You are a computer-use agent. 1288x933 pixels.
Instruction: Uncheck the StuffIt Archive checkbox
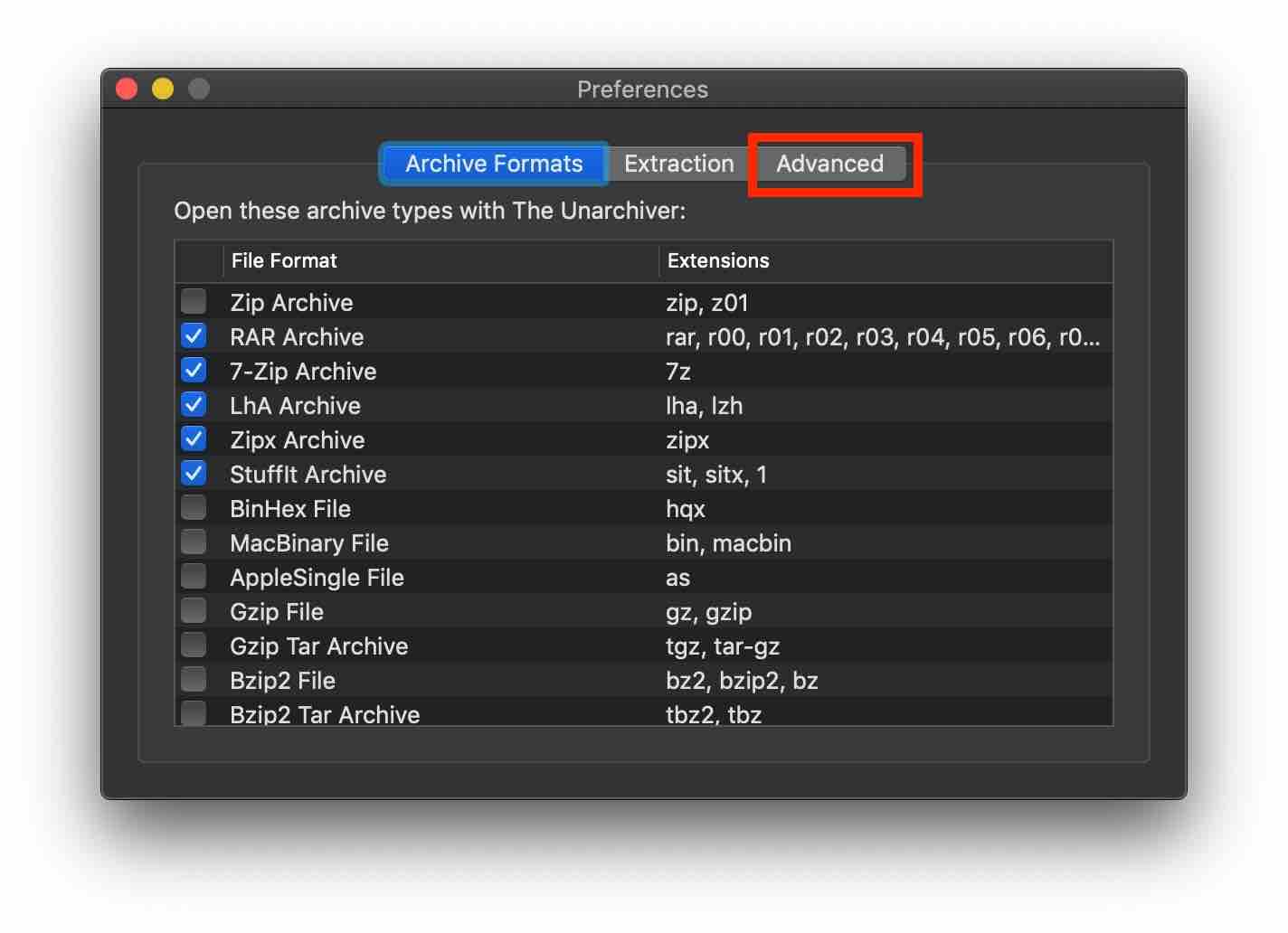(194, 473)
